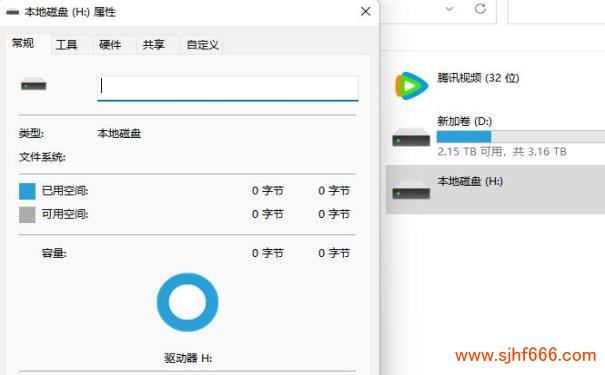Click the drive name input field
Image resolution: width=605 pixels, height=375 pixels.
tap(228, 88)
